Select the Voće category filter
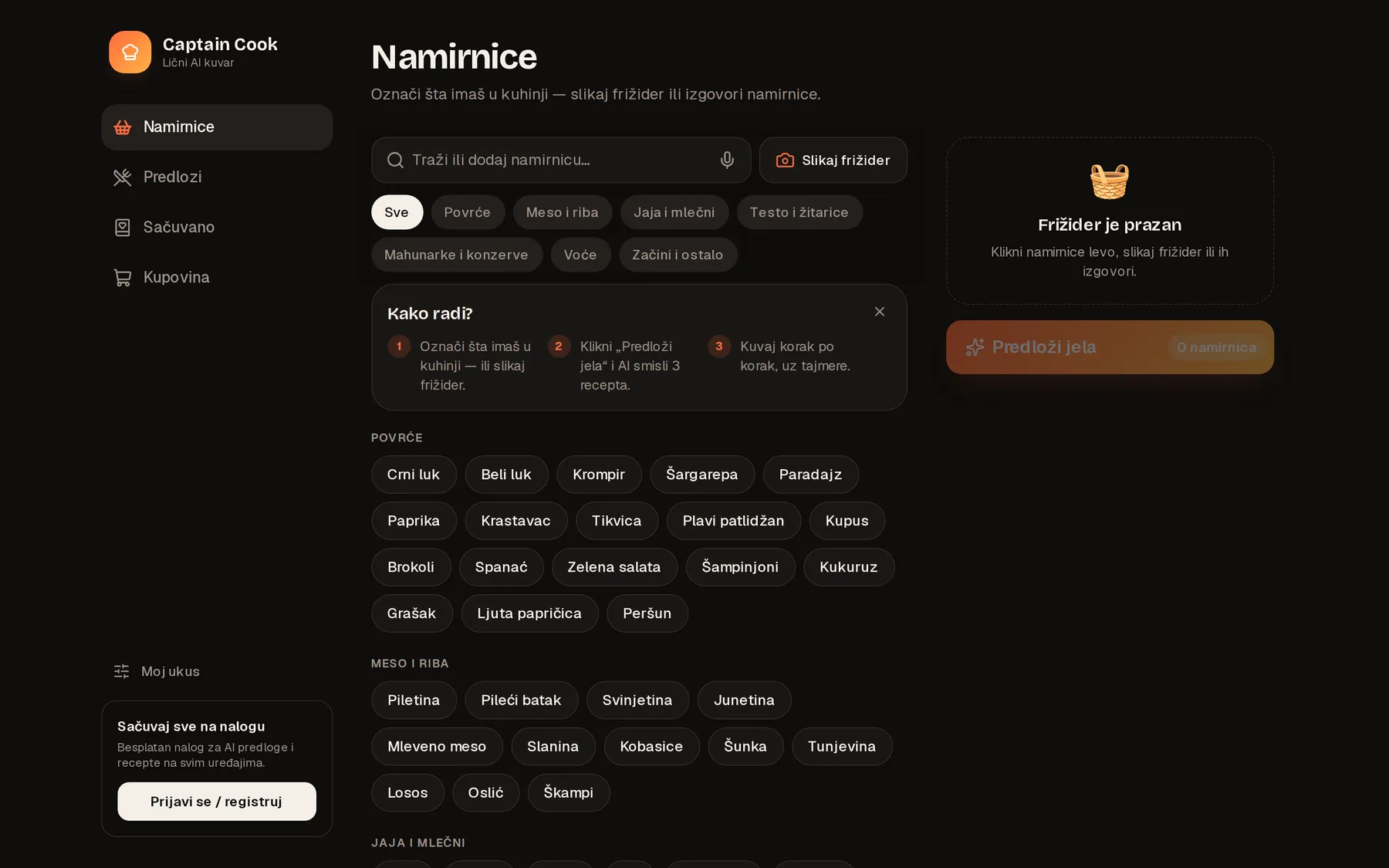The width and height of the screenshot is (1389, 868). pos(580,255)
